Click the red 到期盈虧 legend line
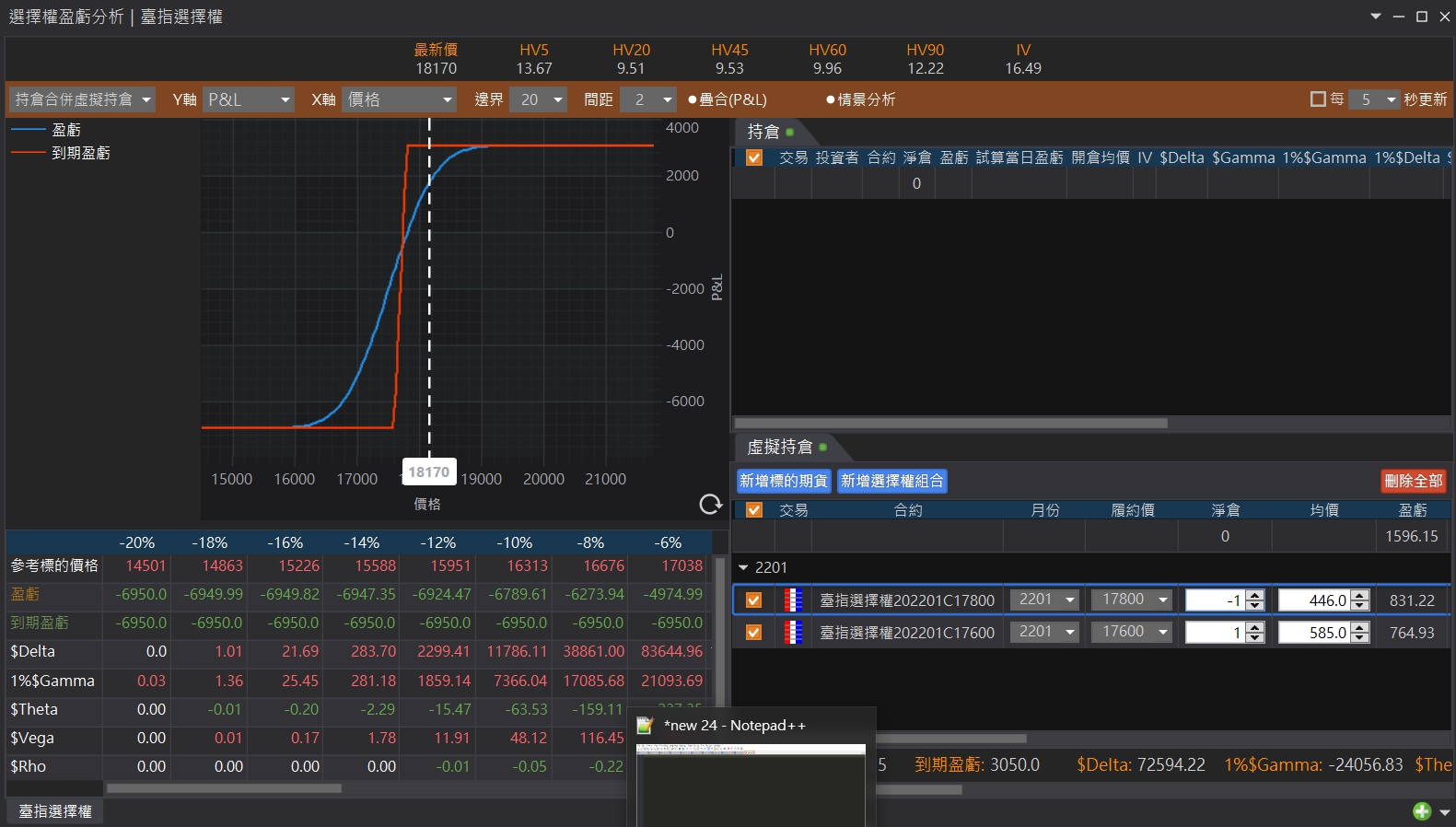The height and width of the screenshot is (827, 1456). click(29, 153)
